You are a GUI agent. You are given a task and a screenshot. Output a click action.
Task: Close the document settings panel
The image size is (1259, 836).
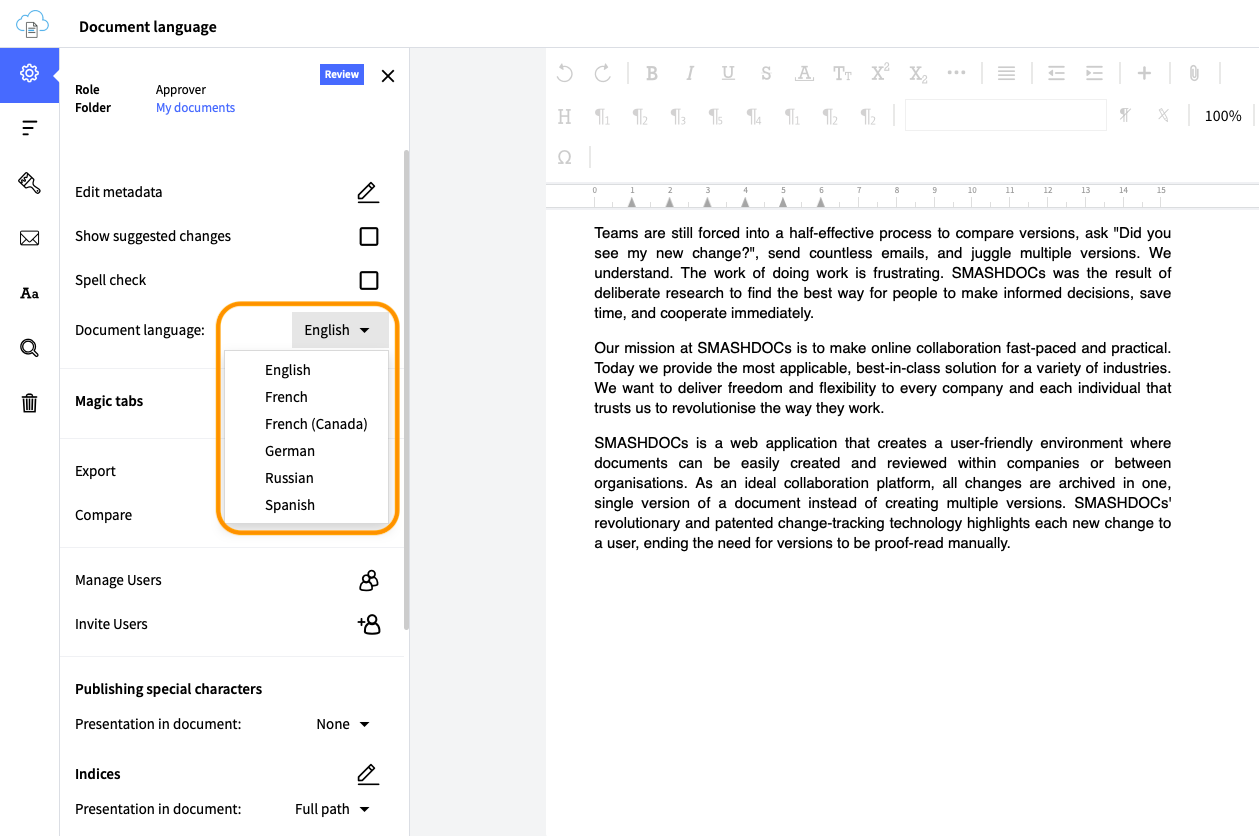[388, 76]
